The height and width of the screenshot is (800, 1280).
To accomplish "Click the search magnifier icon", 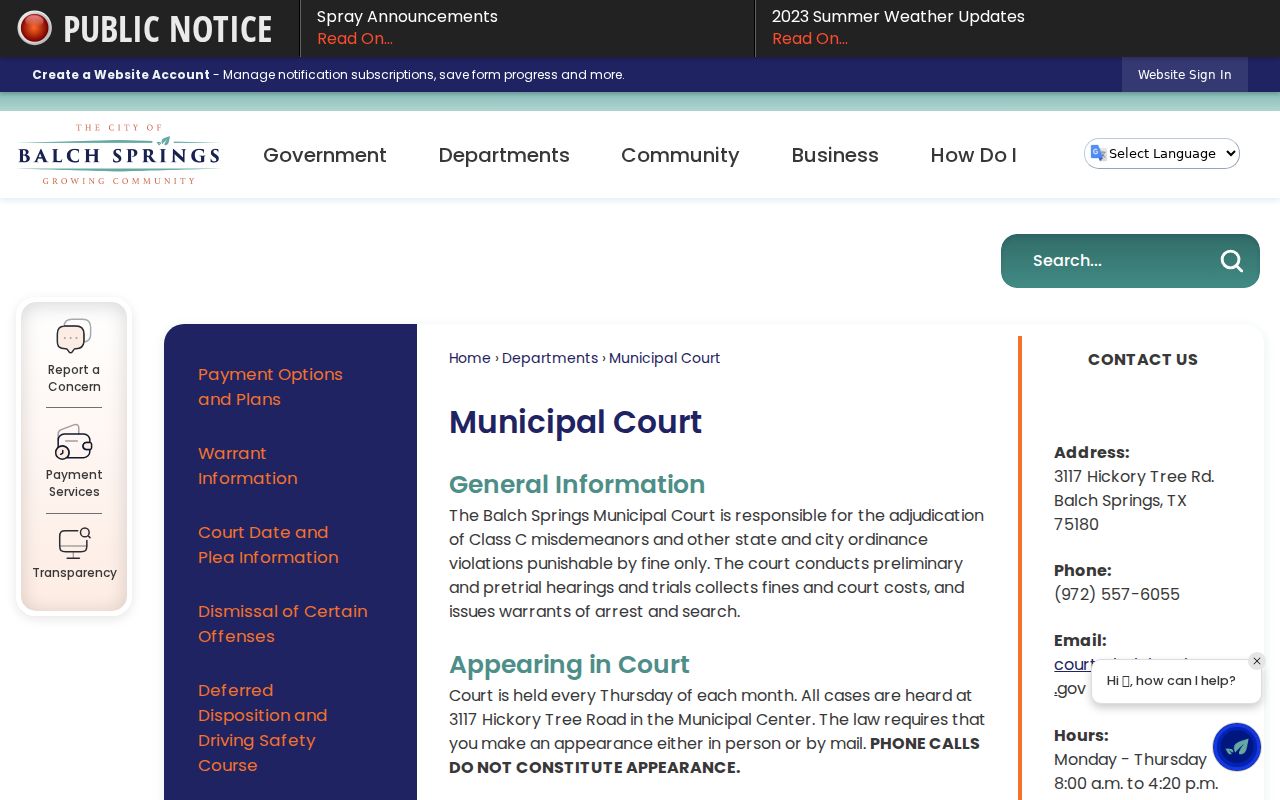I will coord(1231,261).
